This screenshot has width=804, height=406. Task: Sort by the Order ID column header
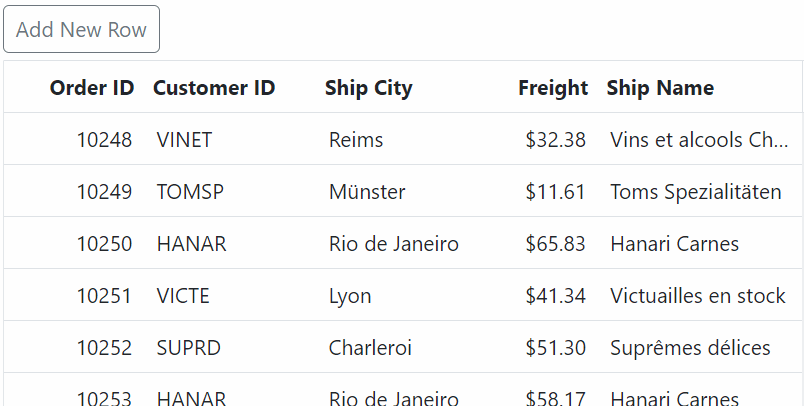tap(92, 88)
